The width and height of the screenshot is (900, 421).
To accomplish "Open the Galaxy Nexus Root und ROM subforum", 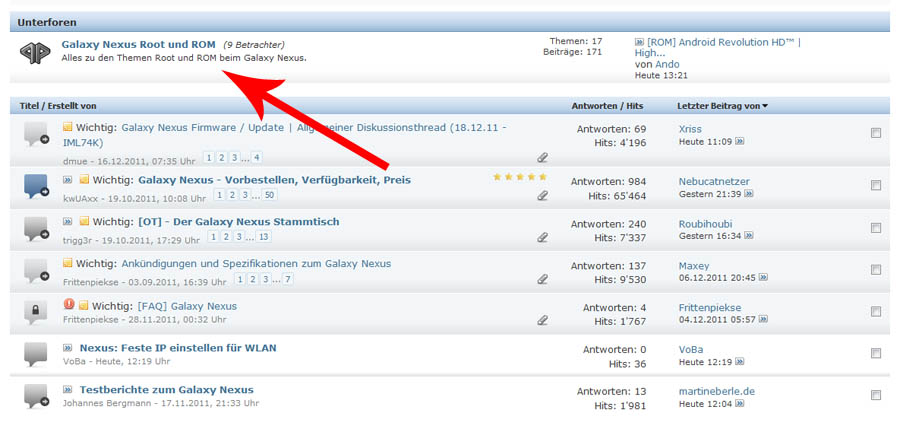I will [x=138, y=44].
